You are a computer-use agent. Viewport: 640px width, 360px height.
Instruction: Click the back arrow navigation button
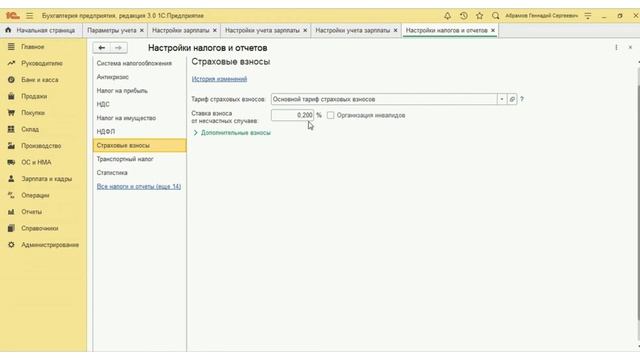(101, 48)
